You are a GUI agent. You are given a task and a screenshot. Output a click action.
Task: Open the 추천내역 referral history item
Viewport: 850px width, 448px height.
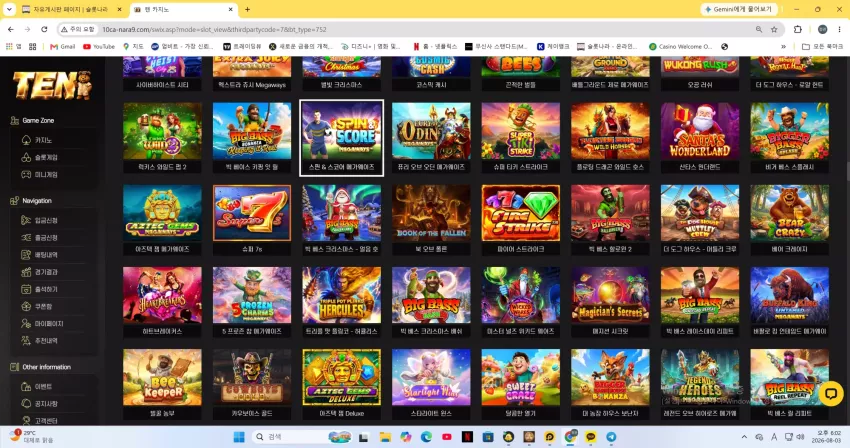(46, 341)
